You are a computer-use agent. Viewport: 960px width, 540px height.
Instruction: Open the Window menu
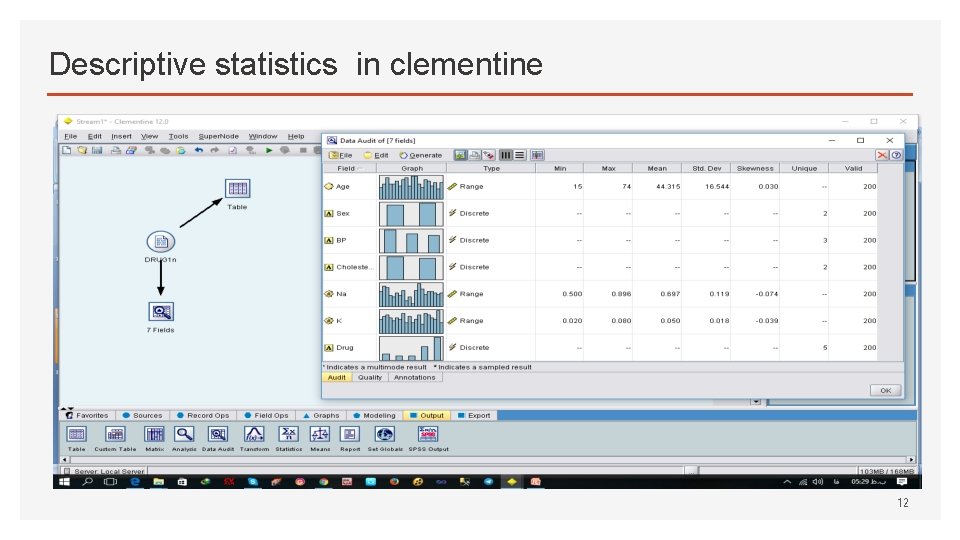click(x=263, y=136)
